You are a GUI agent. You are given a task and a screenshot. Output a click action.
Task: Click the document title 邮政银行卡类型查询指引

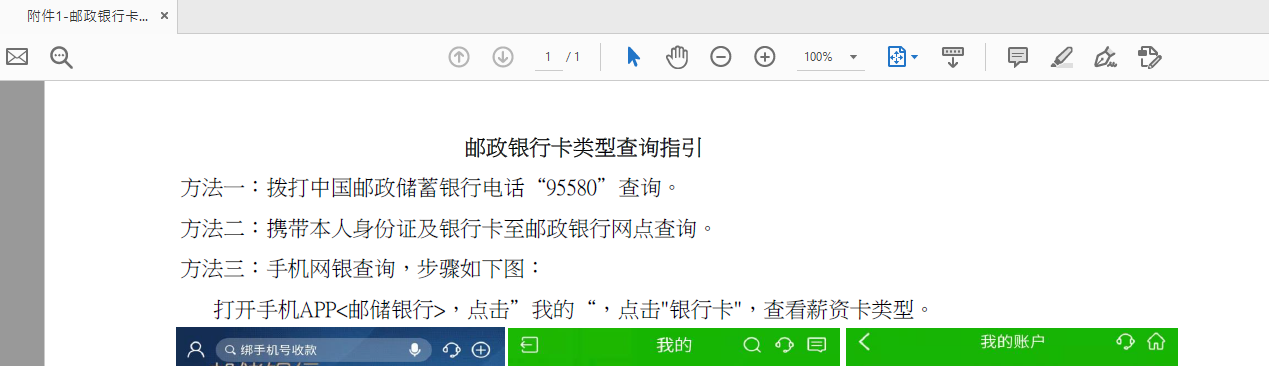(585, 148)
